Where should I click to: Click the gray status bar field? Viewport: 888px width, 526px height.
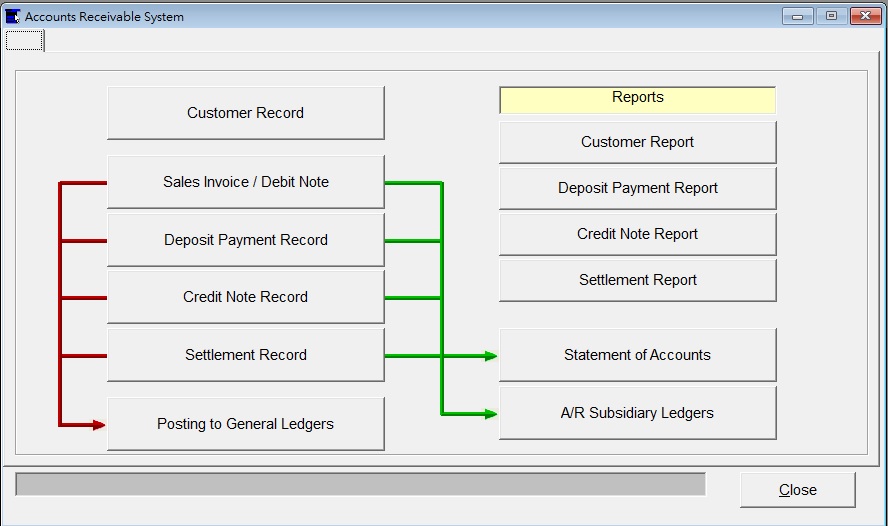click(x=361, y=484)
